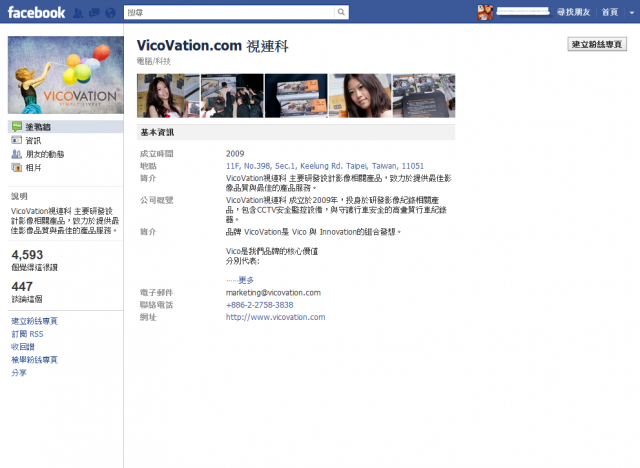Click the Keelung Rd. Taipei address link
This screenshot has height=468, width=640.
(x=325, y=166)
